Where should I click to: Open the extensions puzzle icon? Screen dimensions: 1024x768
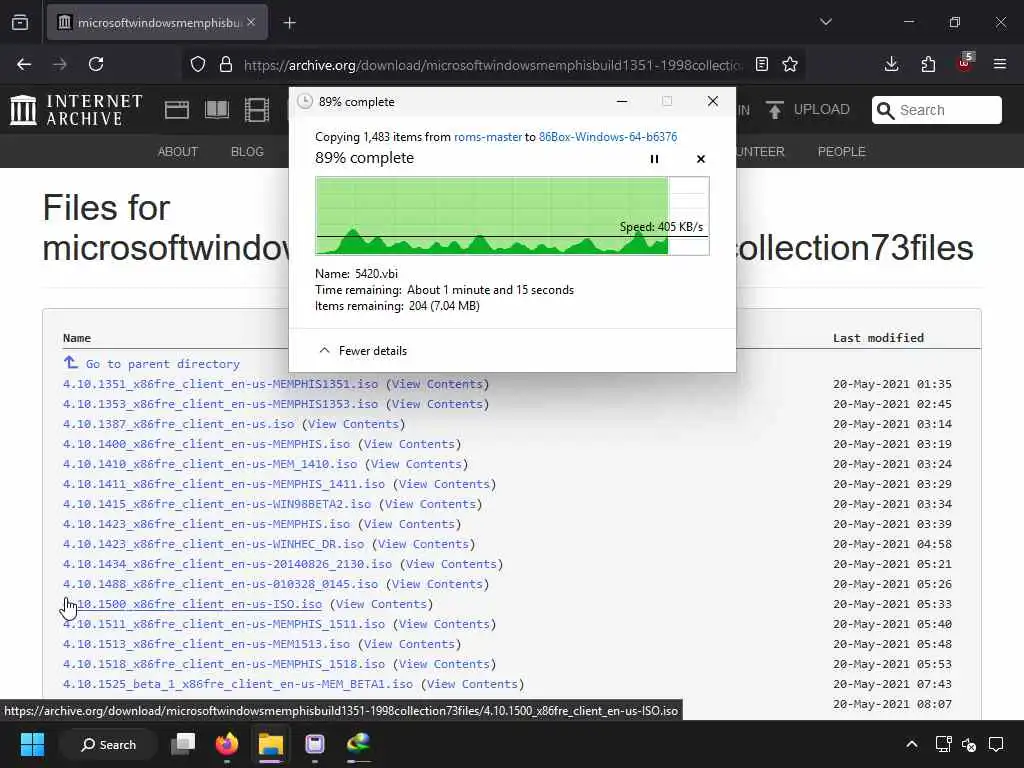point(928,64)
